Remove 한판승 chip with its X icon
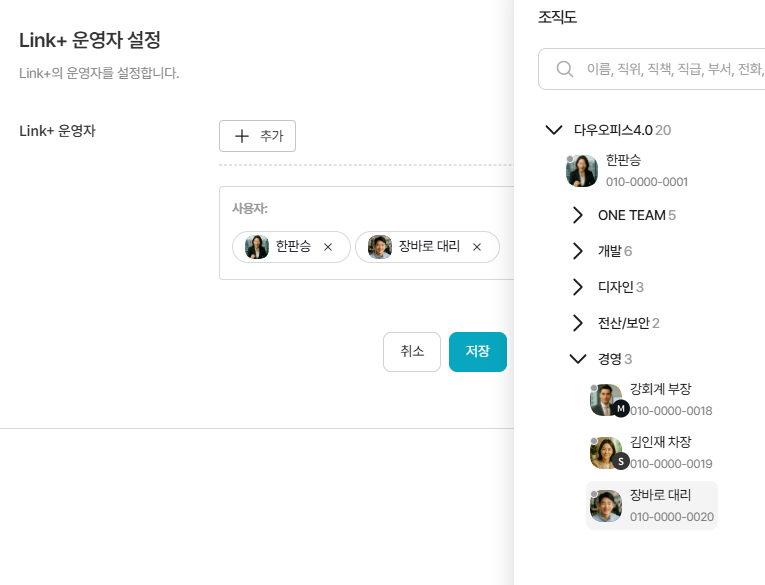Viewport: 765px width, 585px height. (x=328, y=247)
